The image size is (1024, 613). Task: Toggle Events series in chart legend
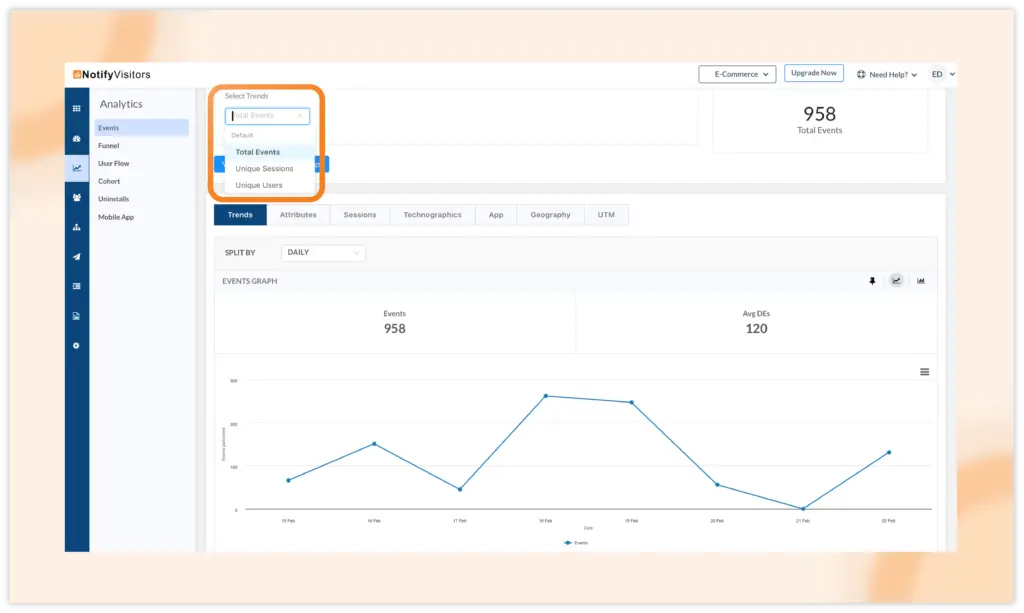point(576,542)
